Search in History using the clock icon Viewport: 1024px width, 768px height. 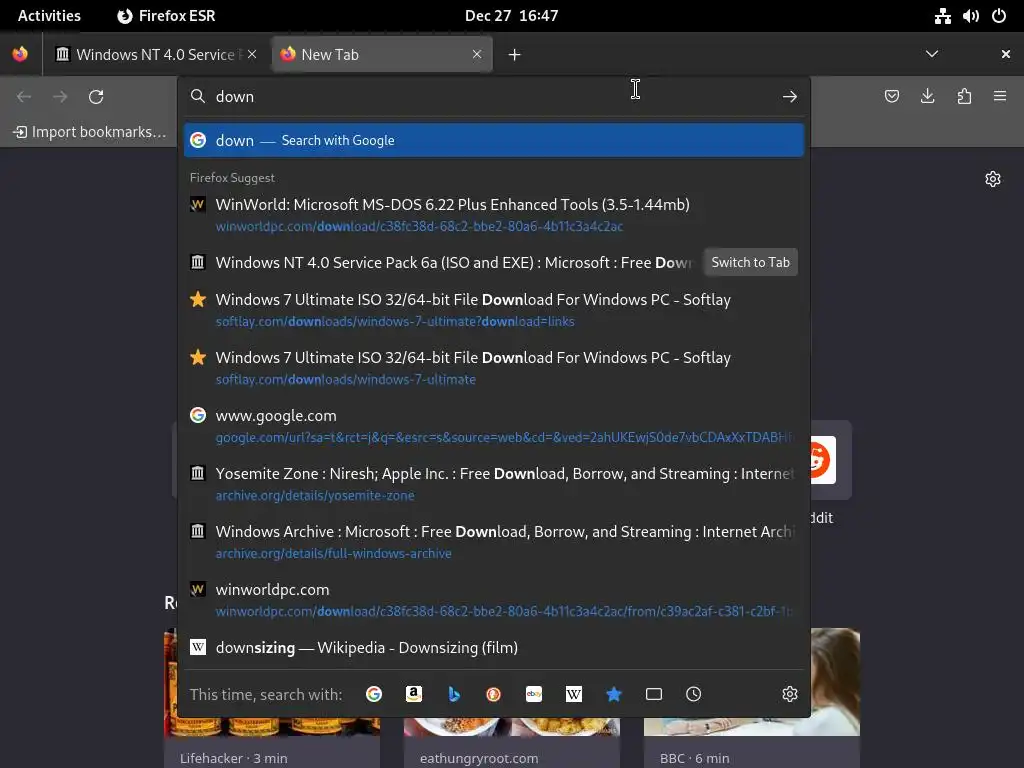pyautogui.click(x=694, y=694)
